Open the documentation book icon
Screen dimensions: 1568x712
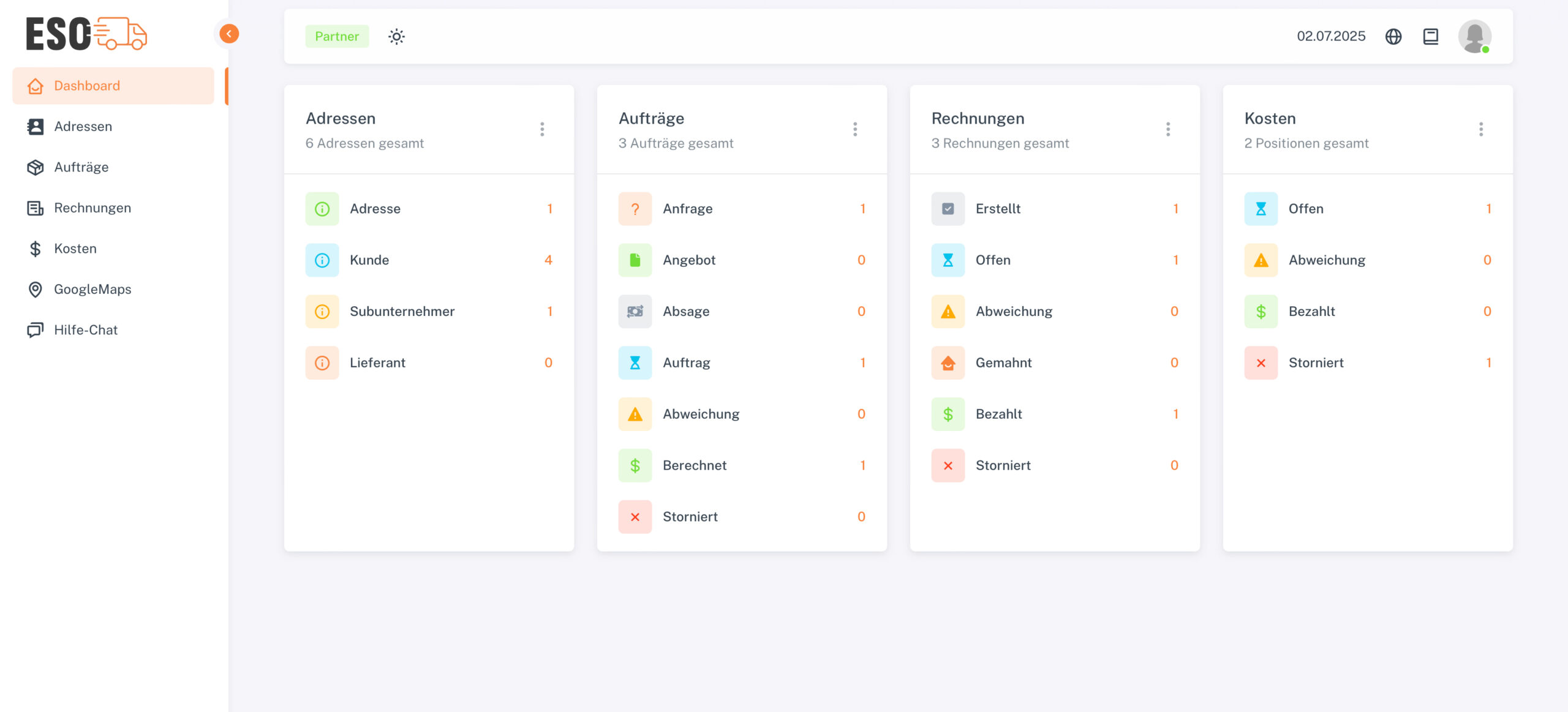1431,37
